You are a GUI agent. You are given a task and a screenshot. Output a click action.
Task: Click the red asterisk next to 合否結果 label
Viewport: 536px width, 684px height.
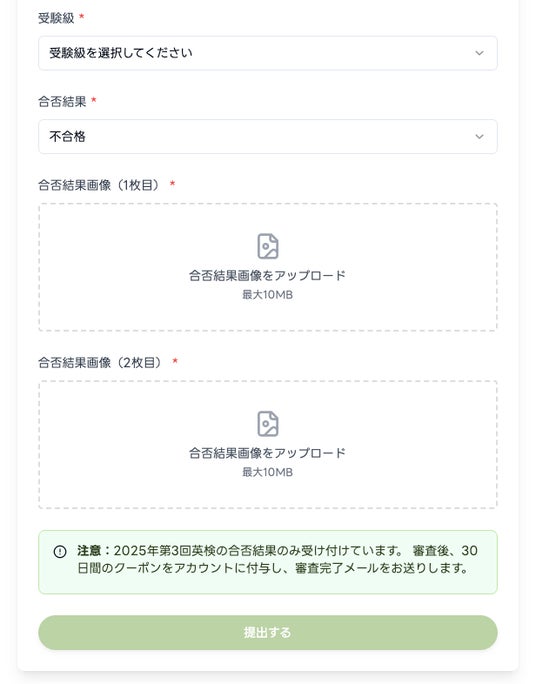93,100
